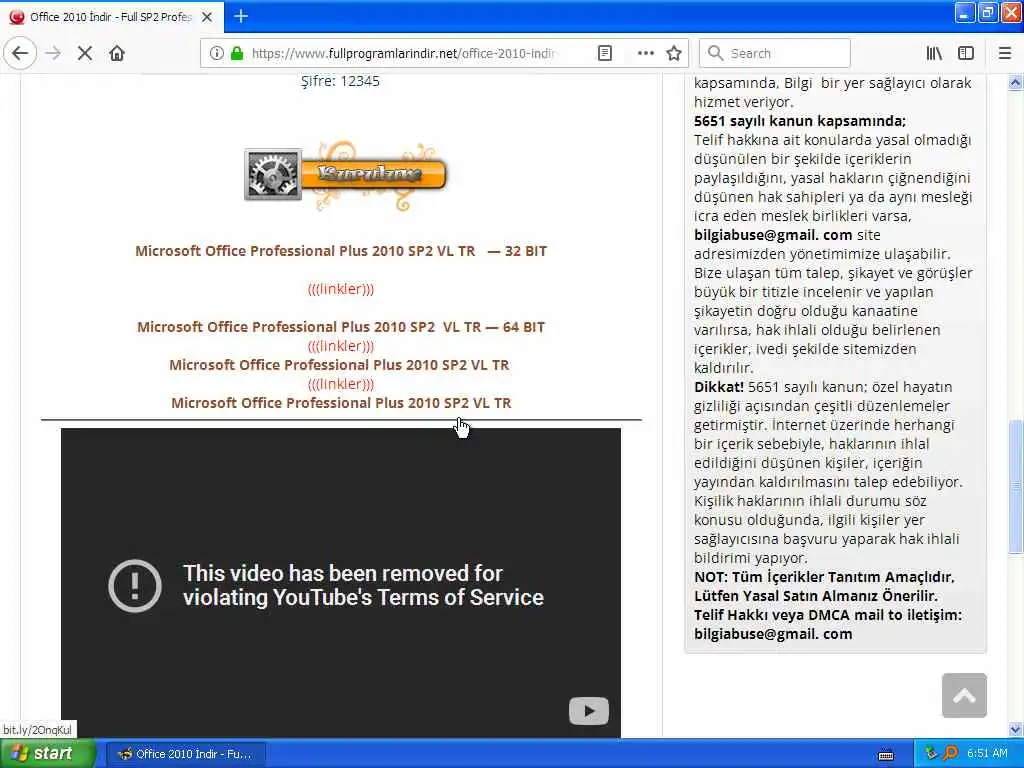Open linkler directly below the 64 BIT heading
The image size is (1024, 768).
(x=341, y=345)
